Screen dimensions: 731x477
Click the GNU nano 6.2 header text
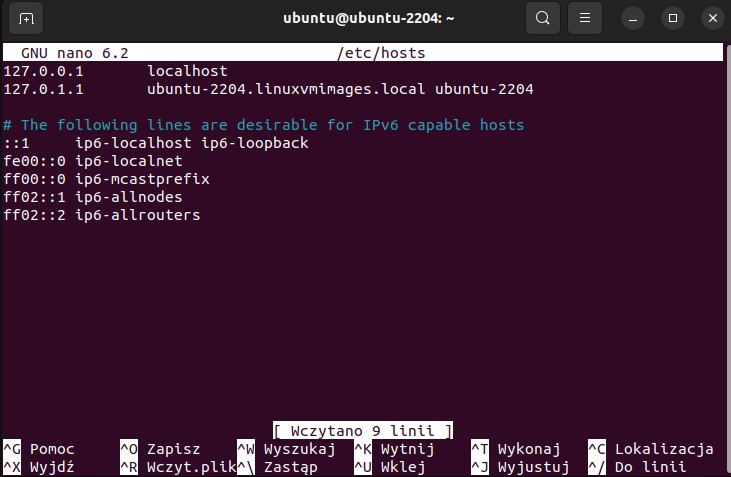75,53
